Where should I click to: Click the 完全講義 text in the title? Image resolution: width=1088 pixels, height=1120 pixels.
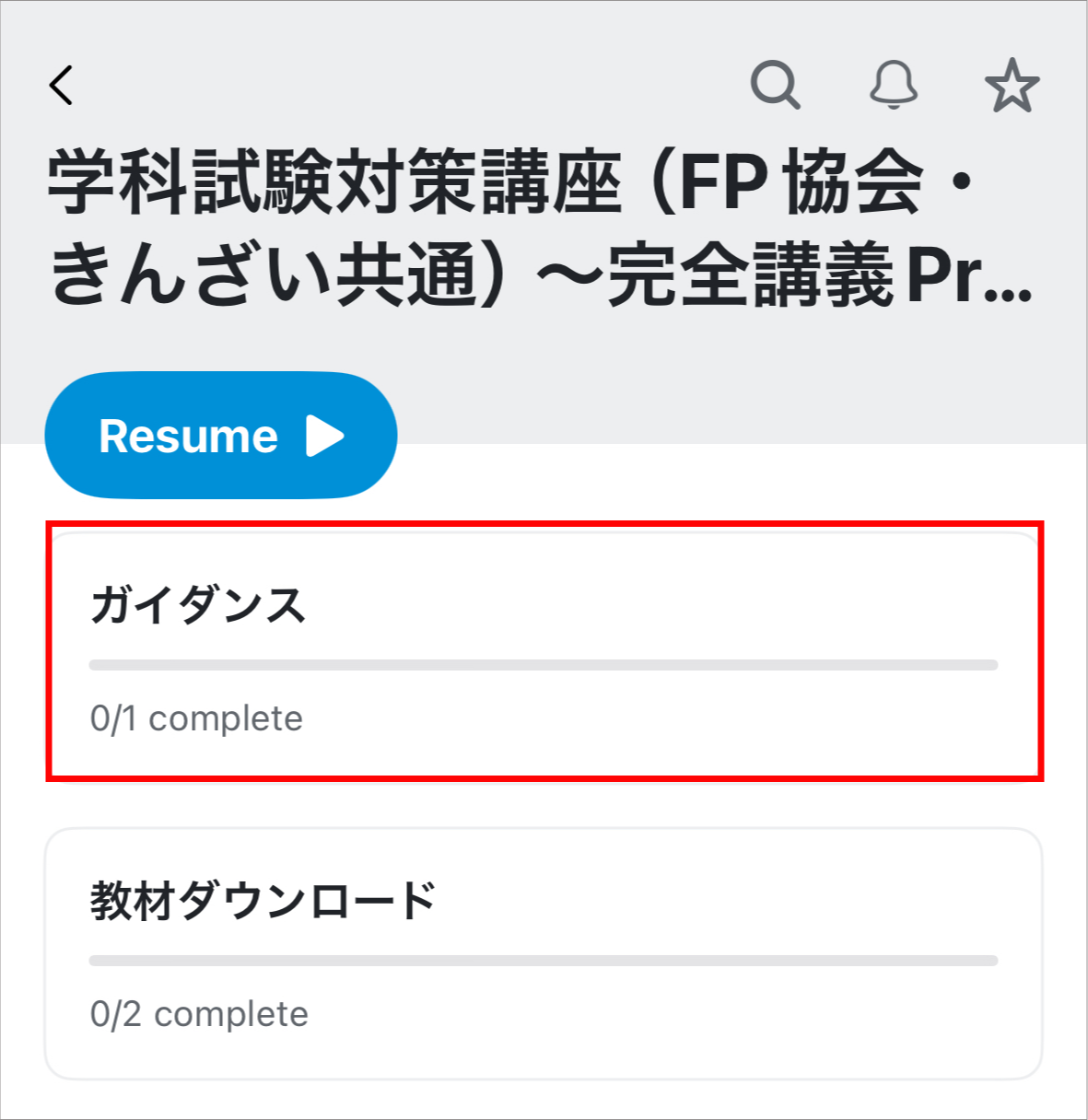point(749,275)
